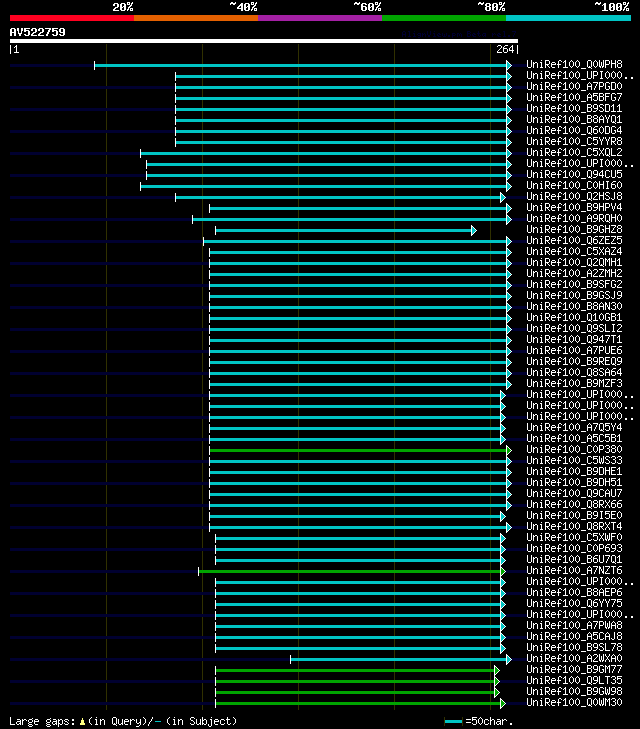Open hit UniRef100_C0P693

[574, 549]
